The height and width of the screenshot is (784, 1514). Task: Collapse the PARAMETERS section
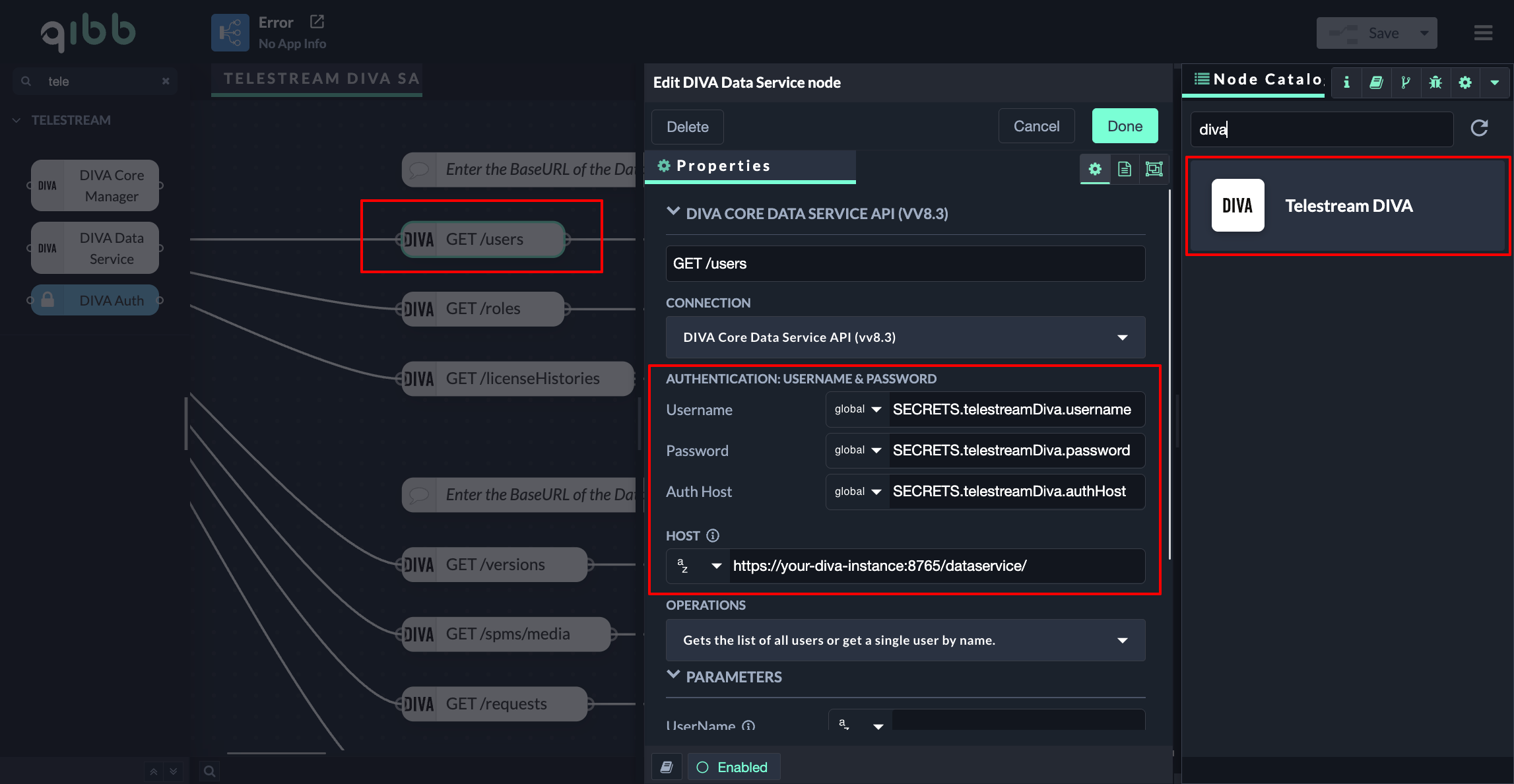pos(673,676)
